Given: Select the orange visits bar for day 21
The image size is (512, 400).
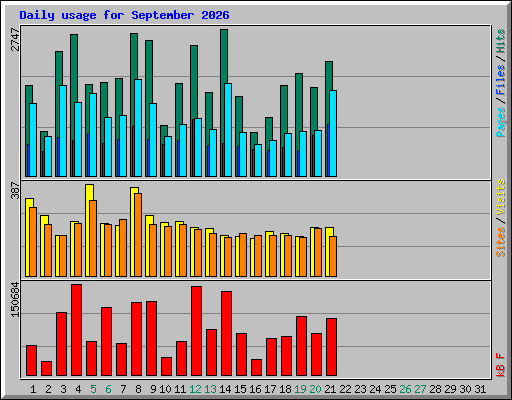Looking at the screenshot, I should point(333,257).
